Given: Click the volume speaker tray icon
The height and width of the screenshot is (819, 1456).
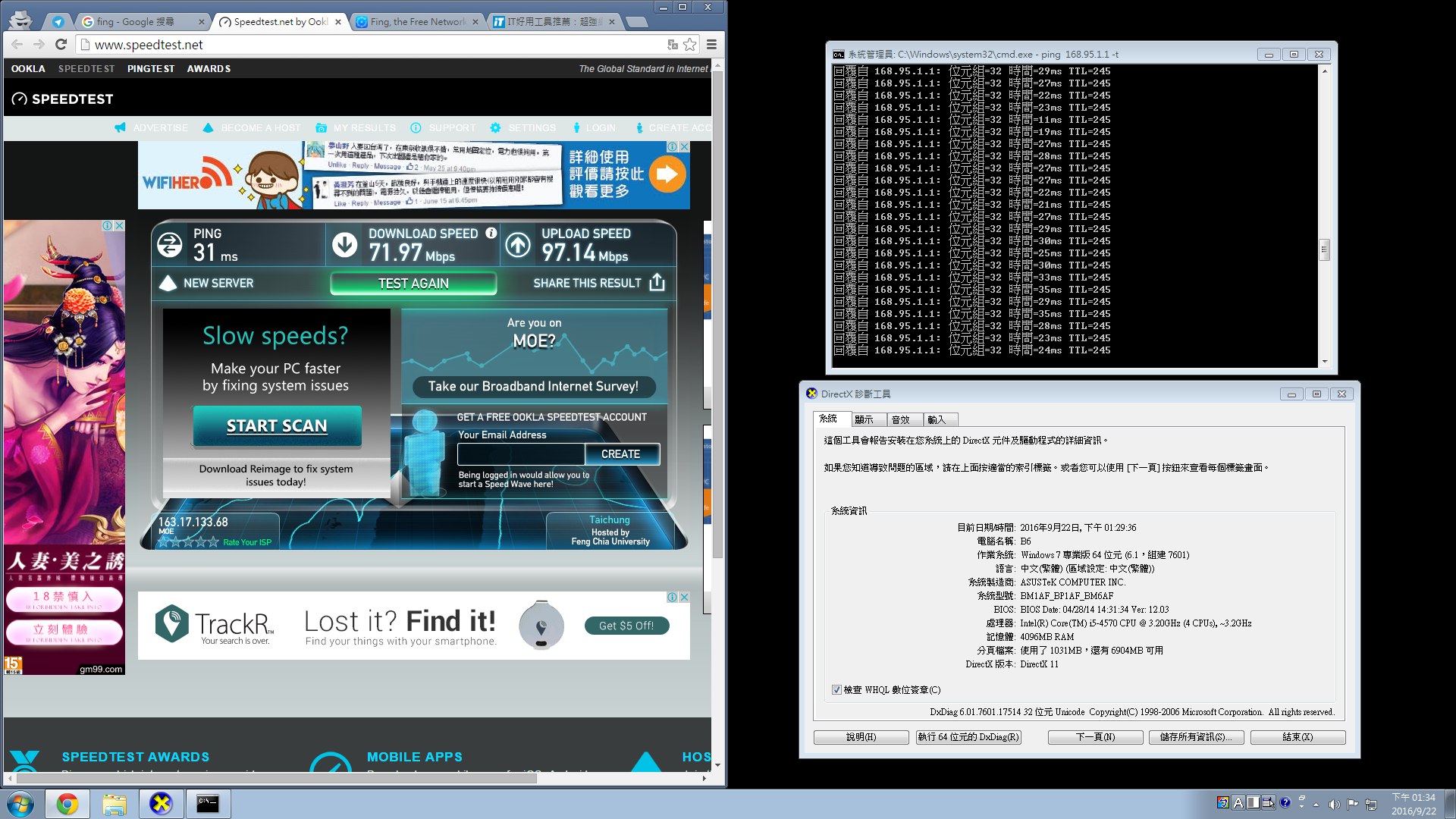Looking at the screenshot, I should (x=1334, y=804).
